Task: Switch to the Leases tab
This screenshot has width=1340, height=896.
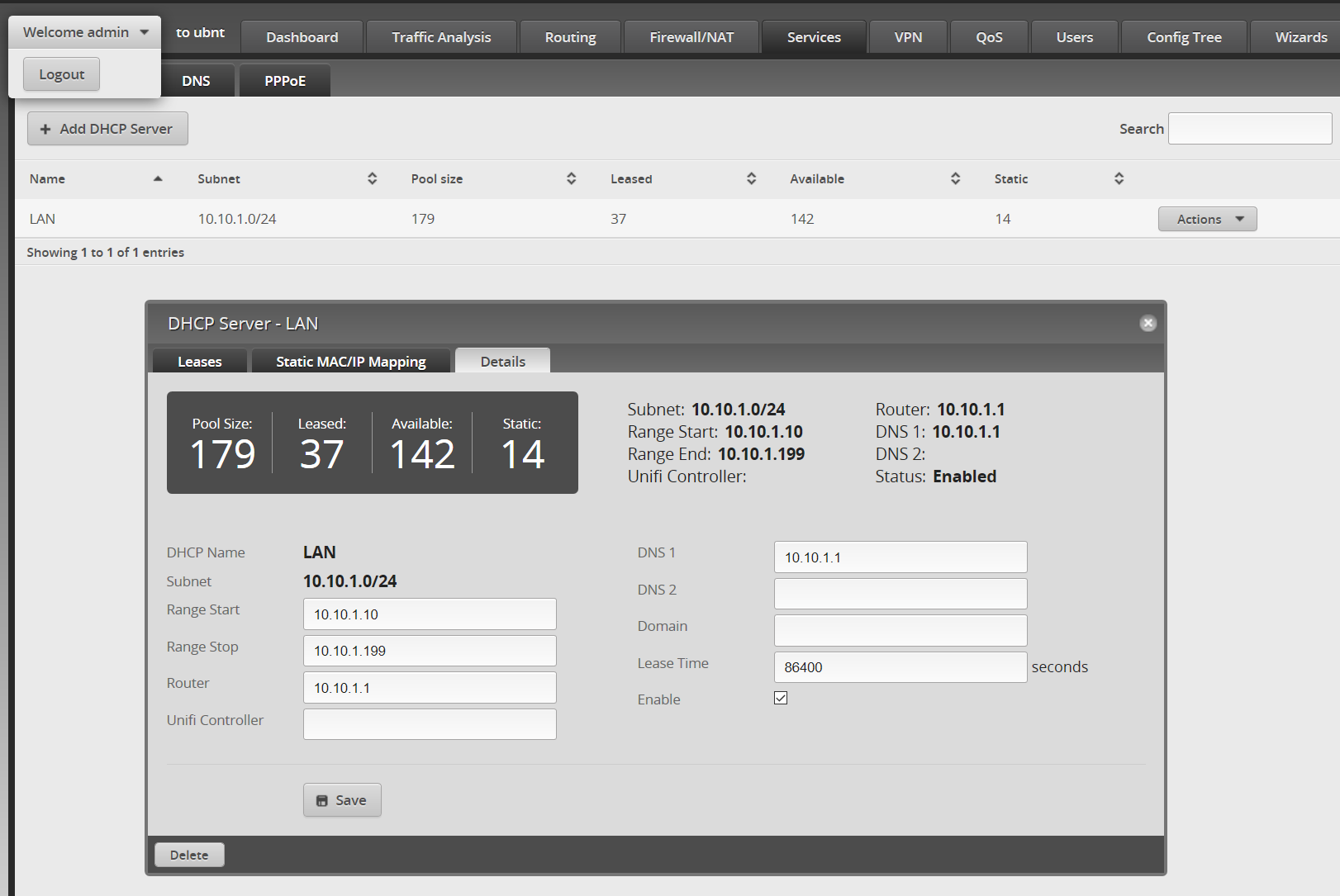Action: point(200,362)
